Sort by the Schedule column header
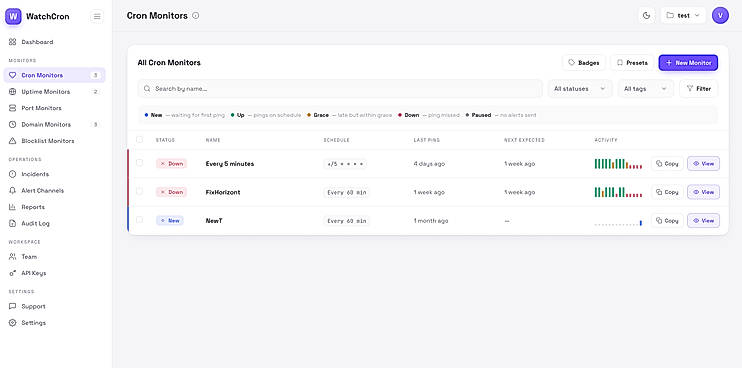 336,140
